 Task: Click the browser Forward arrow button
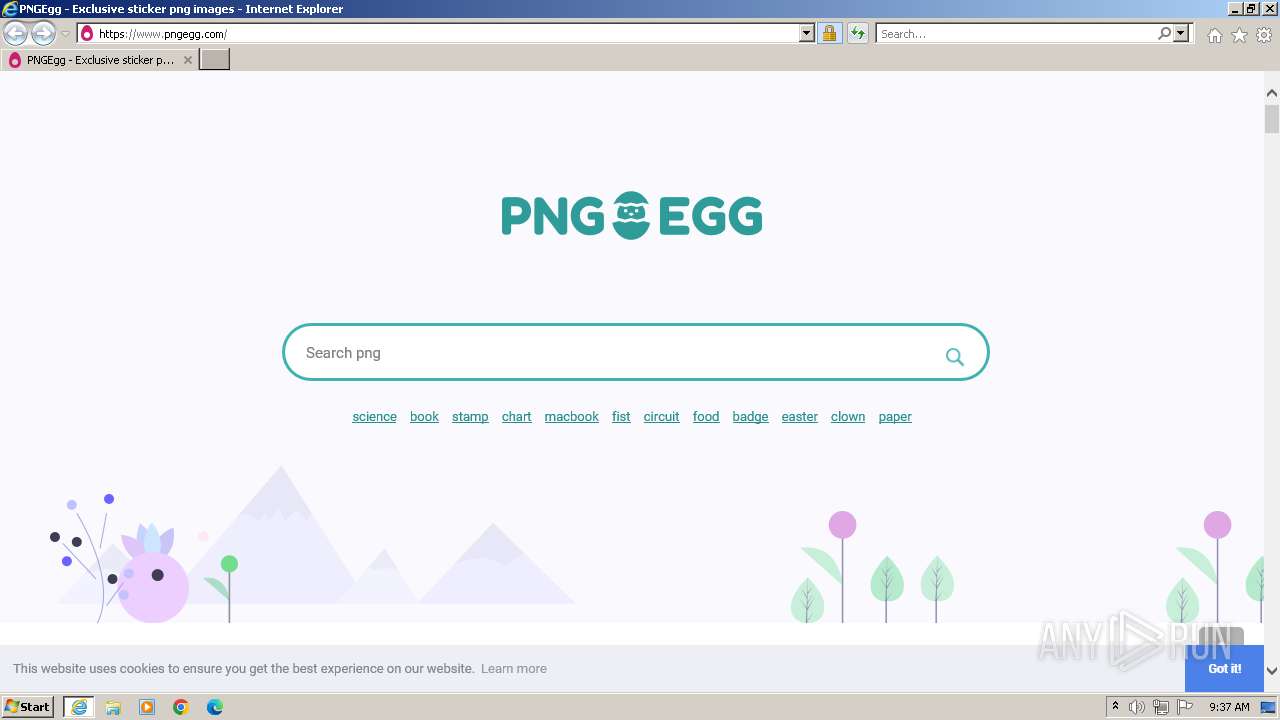pyautogui.click(x=43, y=34)
